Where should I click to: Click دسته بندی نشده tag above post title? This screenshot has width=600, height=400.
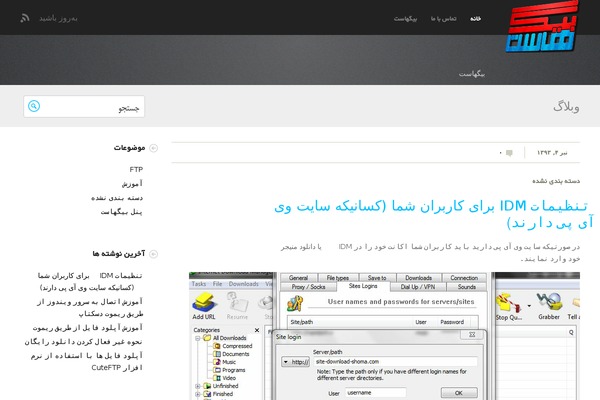click(x=556, y=181)
